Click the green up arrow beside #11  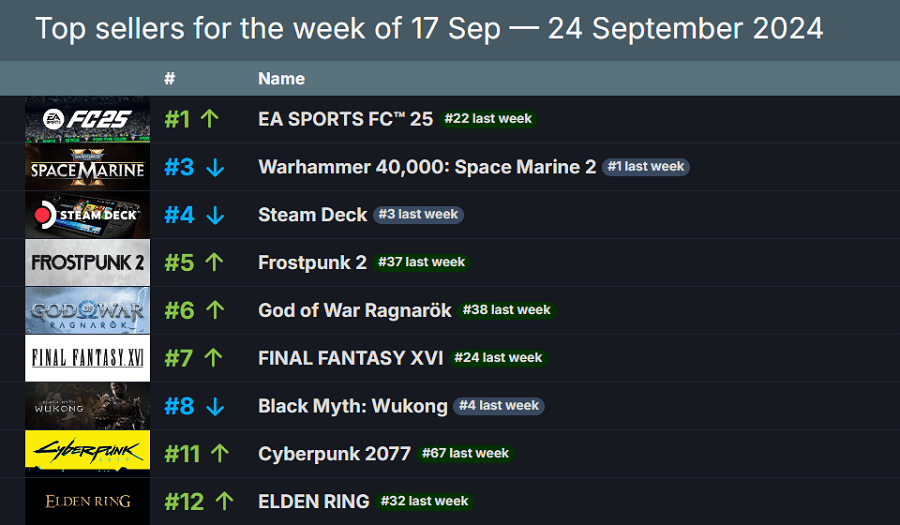(220, 454)
